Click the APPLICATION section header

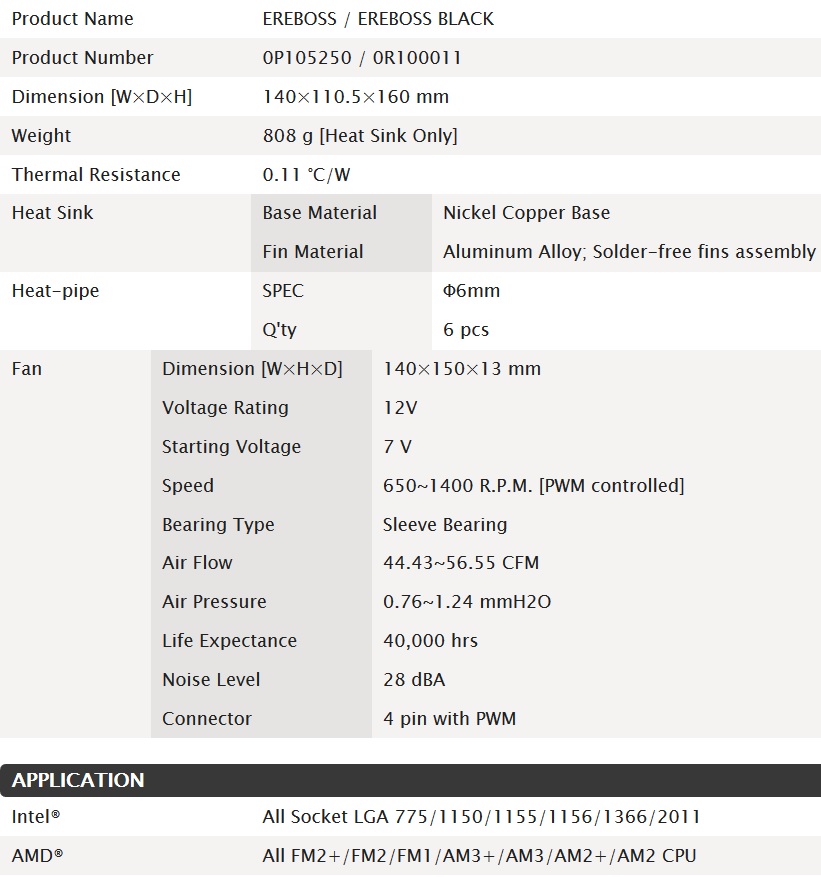point(78,780)
